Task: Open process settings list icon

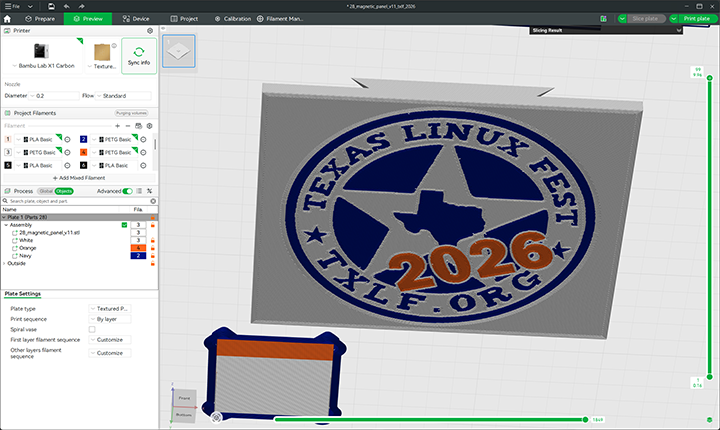Action: [139, 191]
